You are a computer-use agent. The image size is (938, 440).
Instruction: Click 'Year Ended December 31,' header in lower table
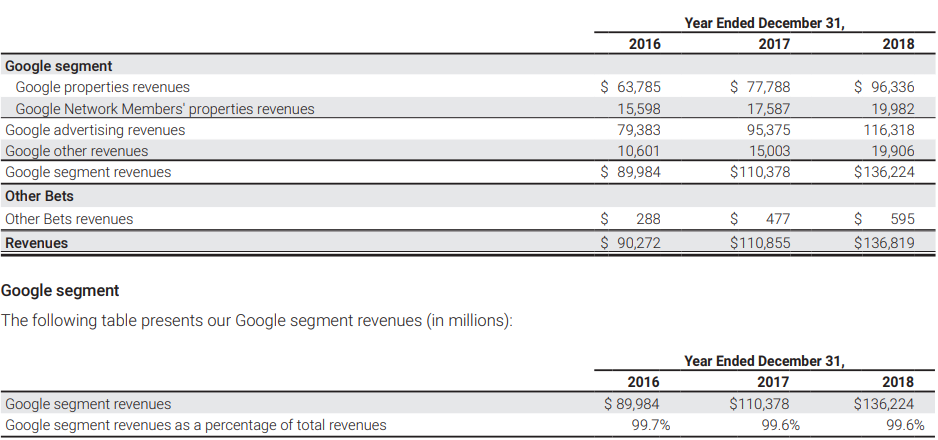[765, 361]
